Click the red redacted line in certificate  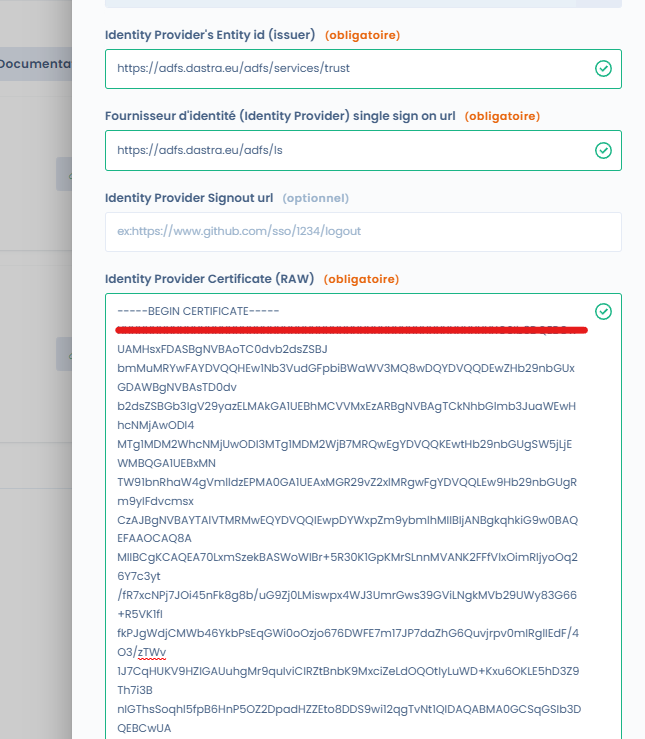[x=350, y=329]
